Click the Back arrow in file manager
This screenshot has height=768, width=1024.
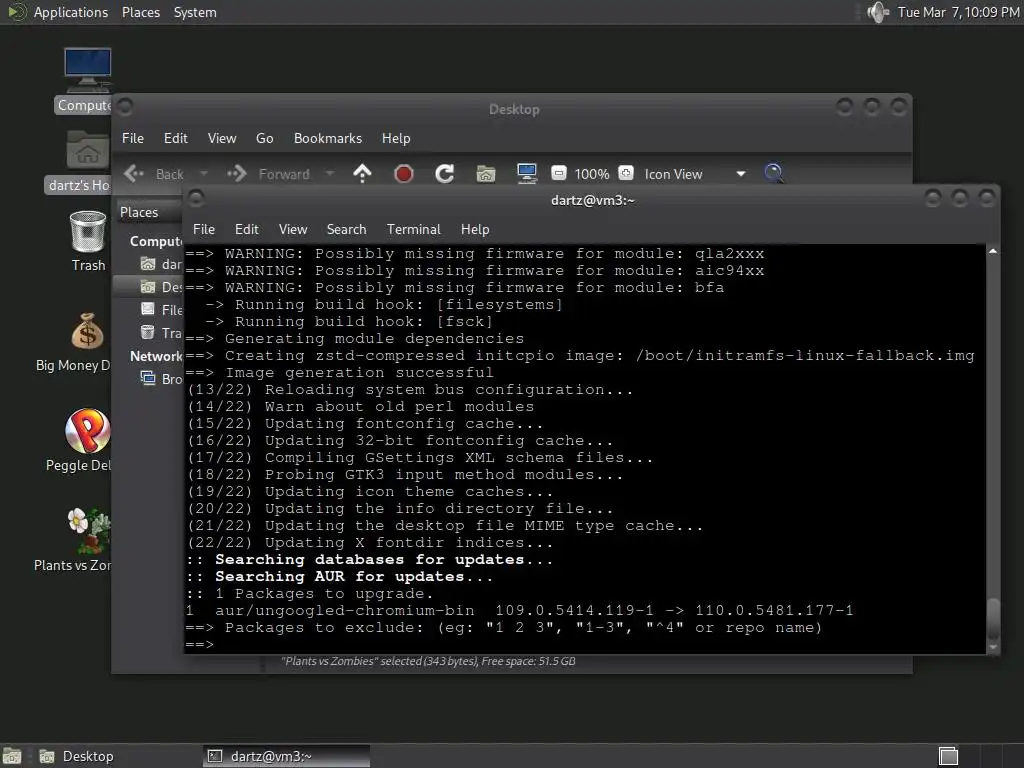coord(135,174)
